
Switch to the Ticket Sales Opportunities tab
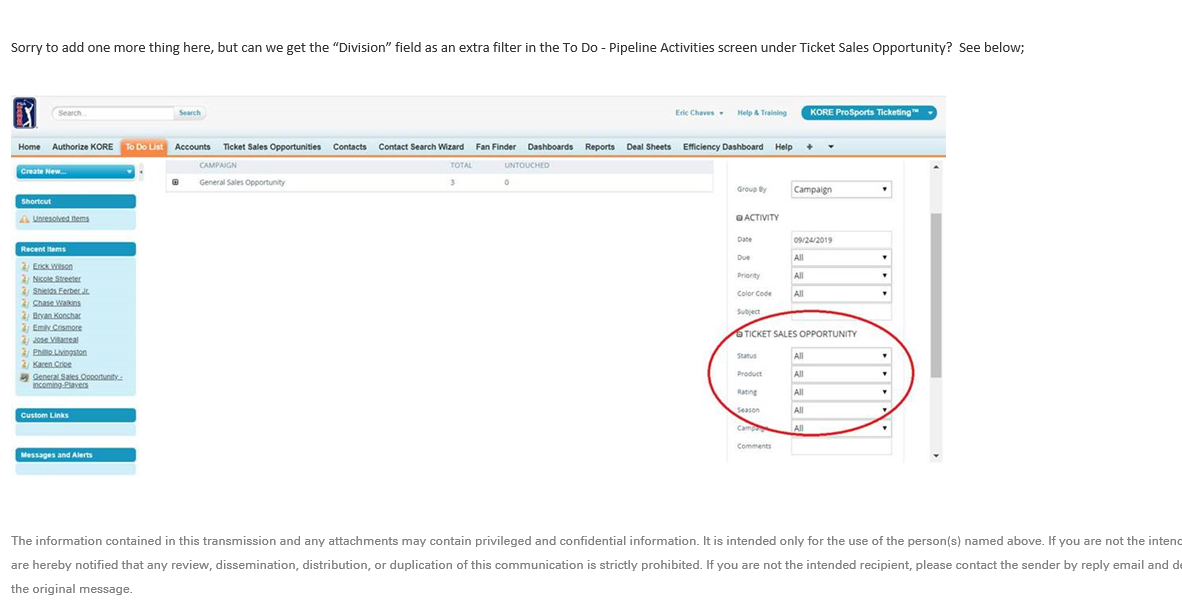(272, 147)
